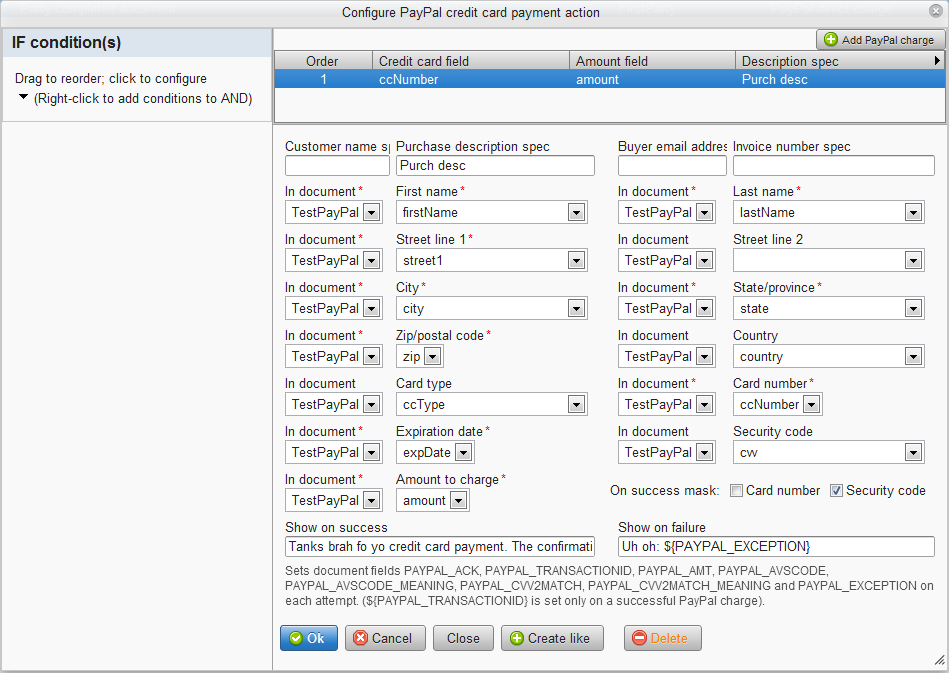Open the empty Street line 2 dropdown
949x673 pixels.
tap(912, 260)
